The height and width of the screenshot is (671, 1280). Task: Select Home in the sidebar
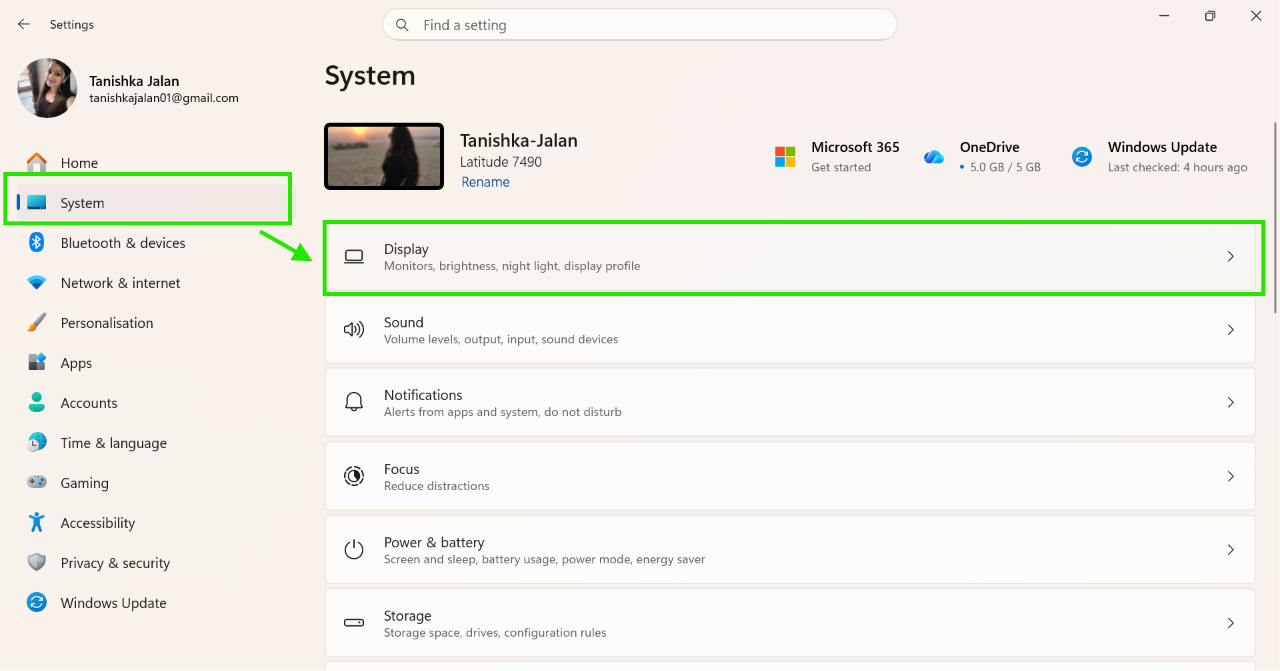point(156,163)
